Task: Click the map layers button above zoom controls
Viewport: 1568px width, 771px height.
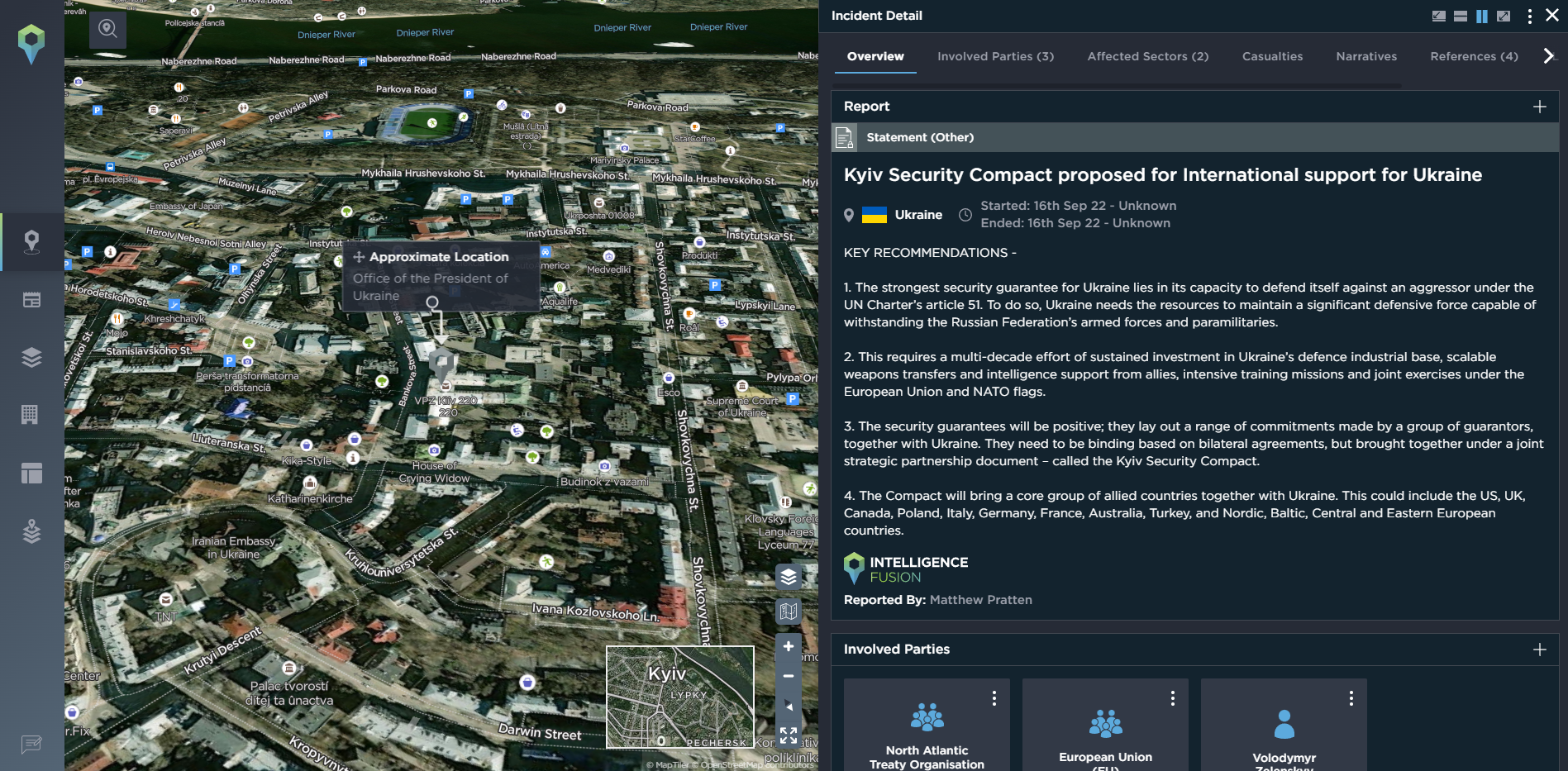Action: (789, 577)
